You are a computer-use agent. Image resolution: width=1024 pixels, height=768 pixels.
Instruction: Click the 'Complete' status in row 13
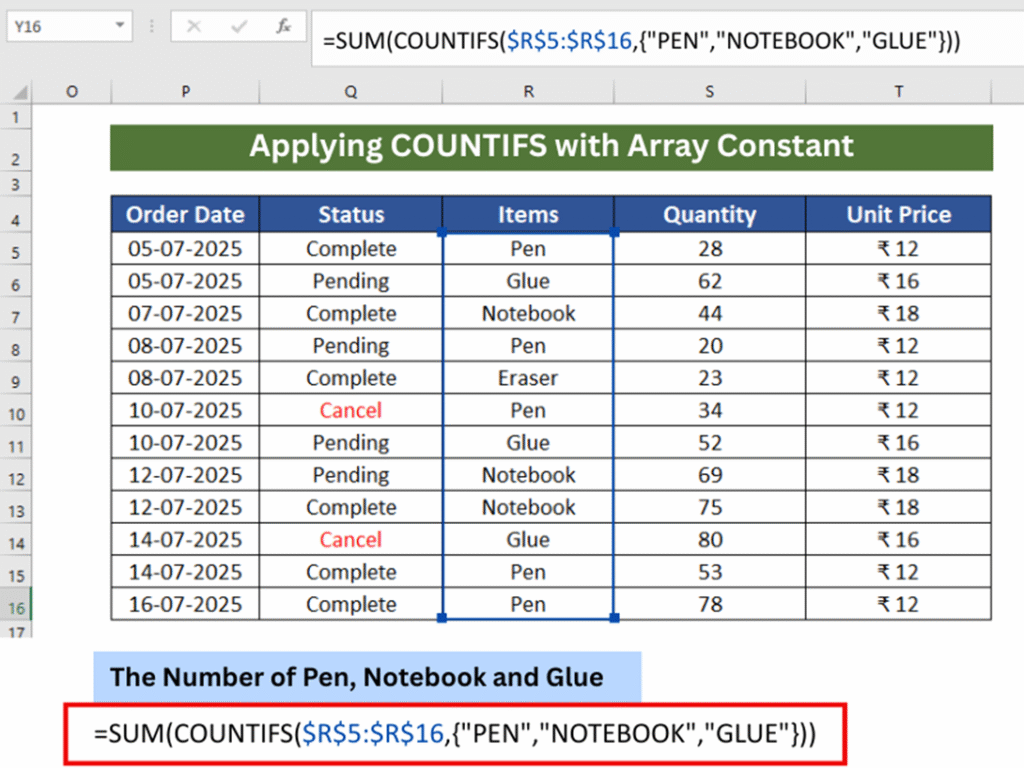click(x=351, y=507)
